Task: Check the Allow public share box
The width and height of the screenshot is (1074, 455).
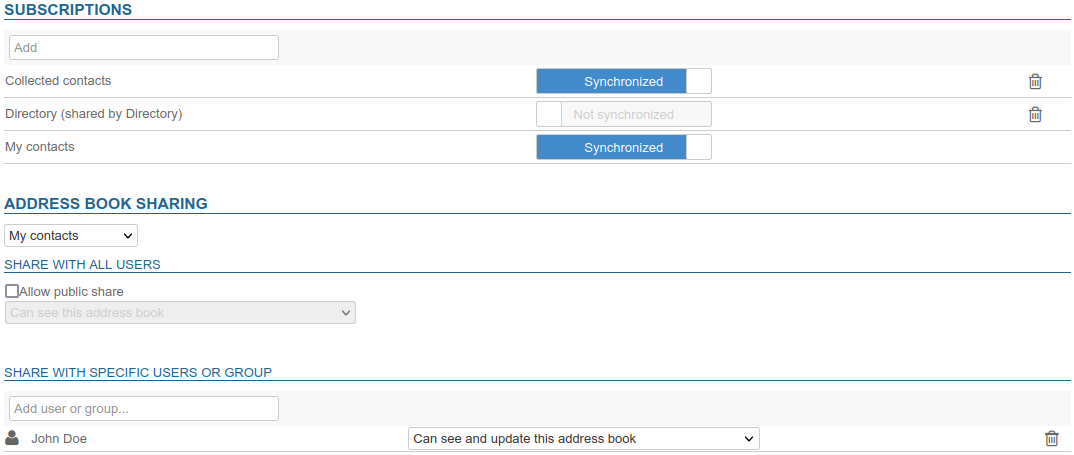Action: [x=12, y=291]
